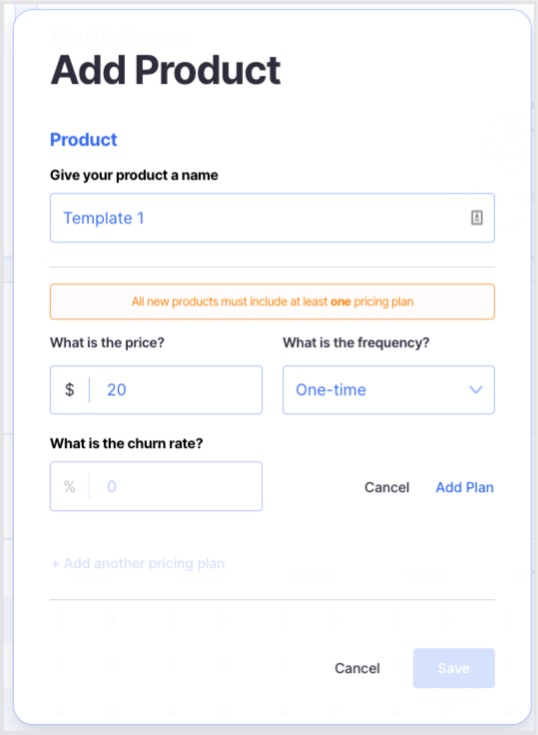
Task: Click the Add Product dialog title
Action: (x=165, y=70)
